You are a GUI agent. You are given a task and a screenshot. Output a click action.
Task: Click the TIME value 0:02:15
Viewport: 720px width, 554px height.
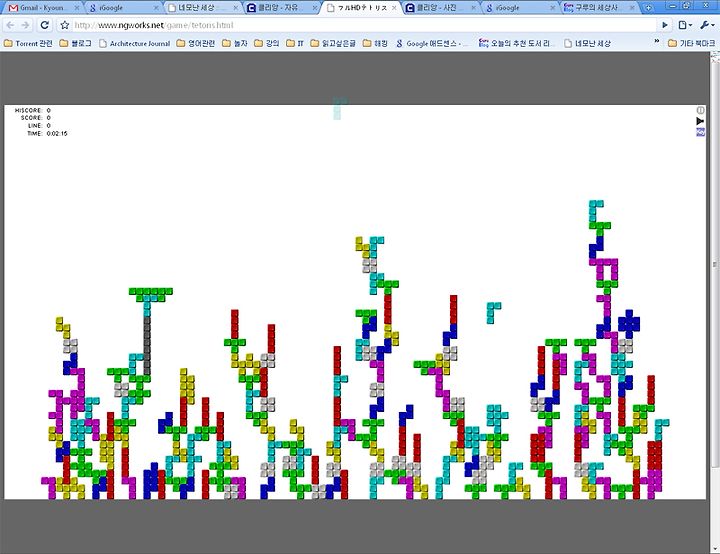click(x=57, y=133)
